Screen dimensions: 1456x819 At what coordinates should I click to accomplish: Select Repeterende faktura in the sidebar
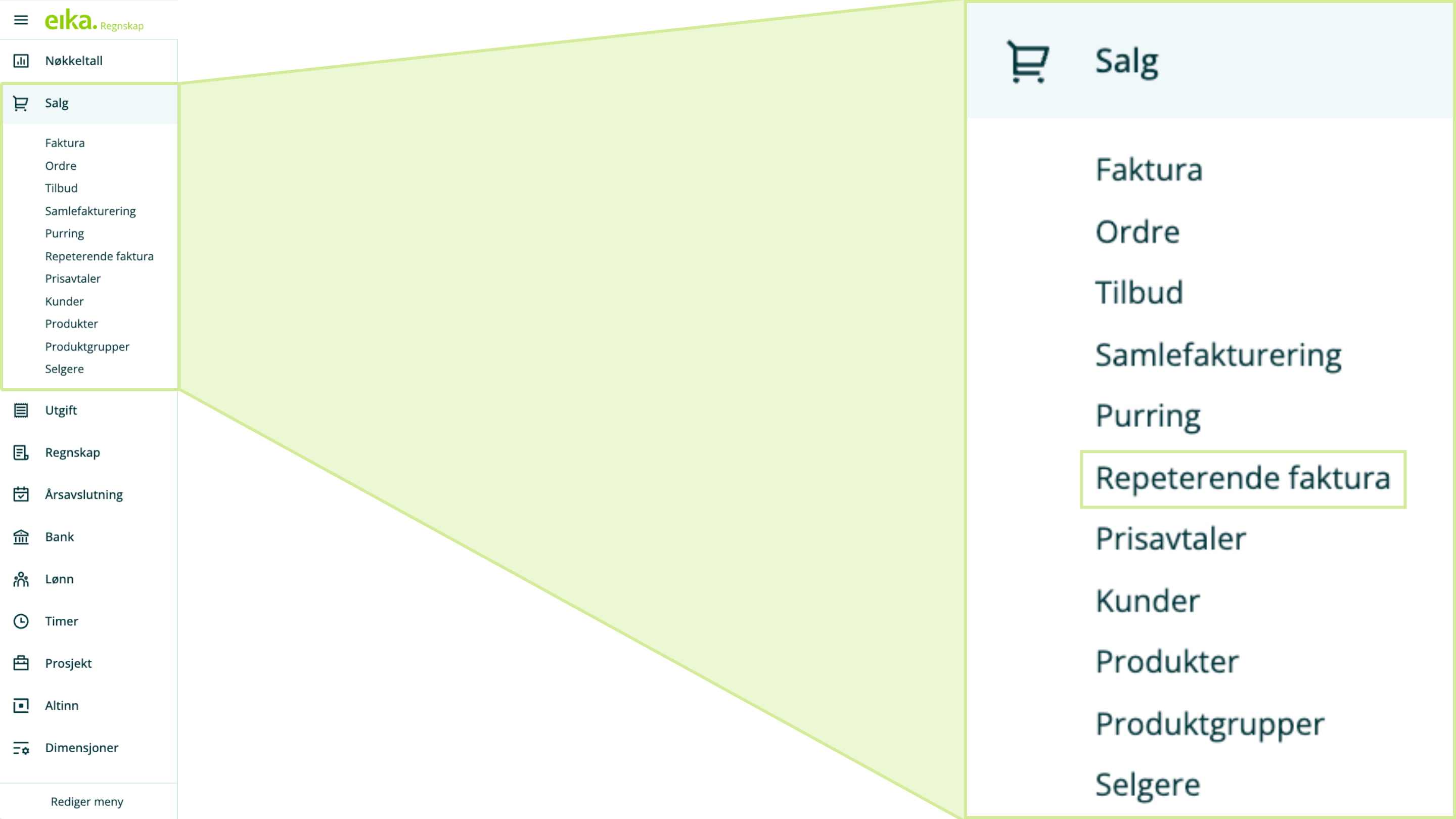[100, 257]
